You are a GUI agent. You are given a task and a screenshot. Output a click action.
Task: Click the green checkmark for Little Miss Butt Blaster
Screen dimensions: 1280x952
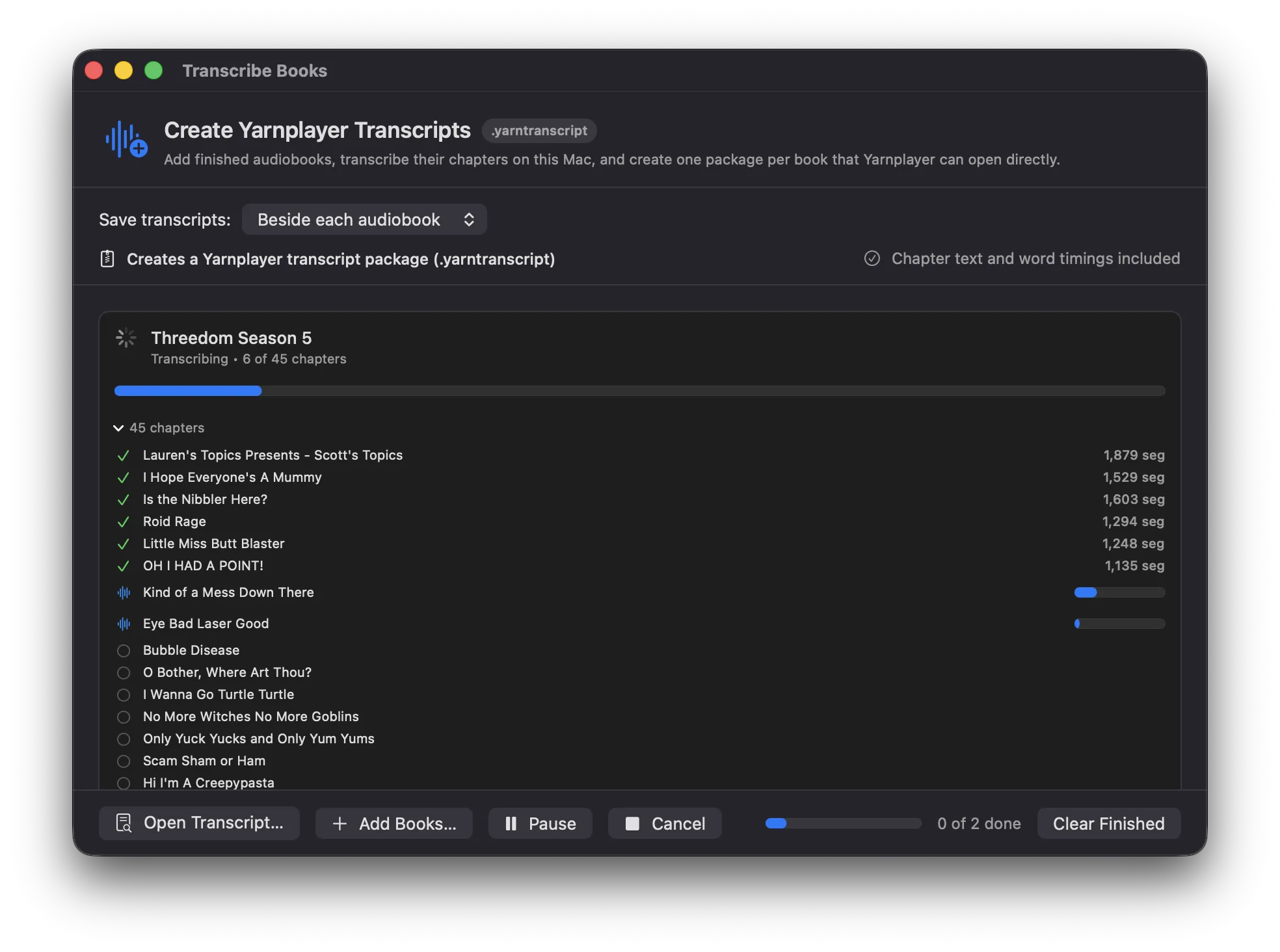pyautogui.click(x=123, y=544)
